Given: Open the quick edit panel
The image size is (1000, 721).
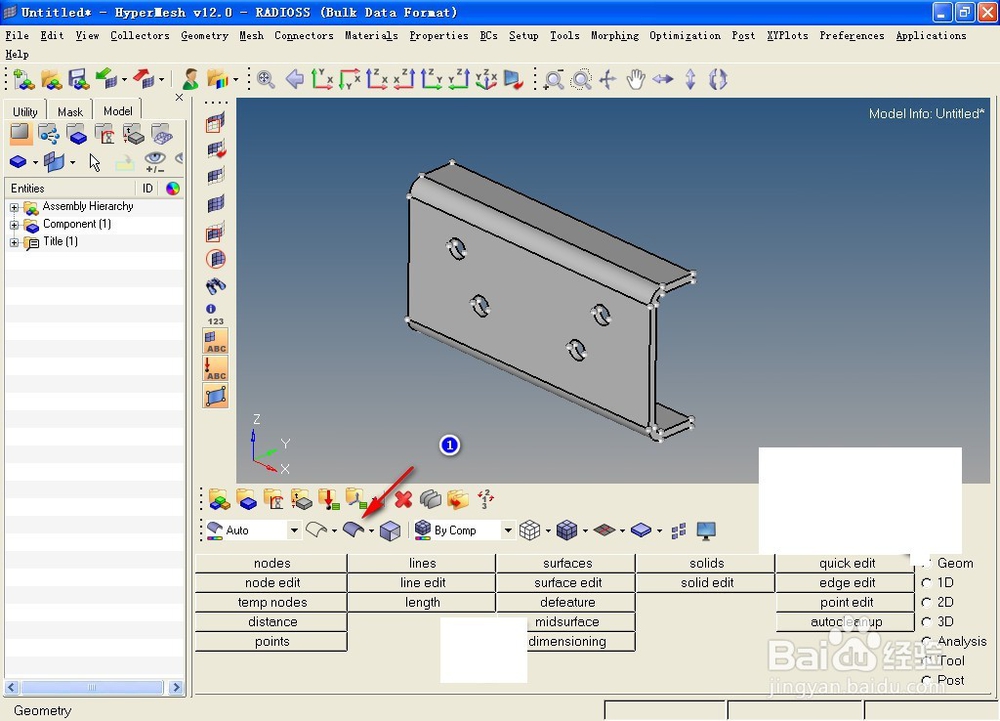Looking at the screenshot, I should [x=846, y=563].
